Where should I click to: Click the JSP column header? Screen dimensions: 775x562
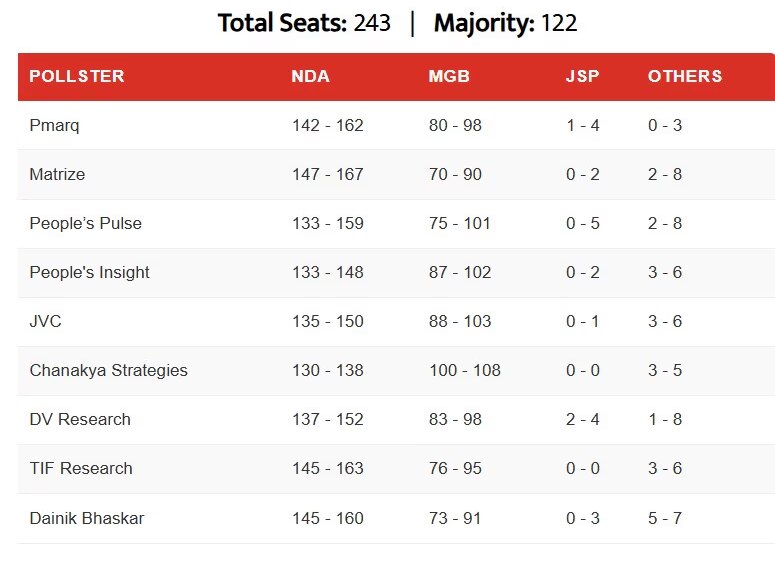[x=583, y=76]
